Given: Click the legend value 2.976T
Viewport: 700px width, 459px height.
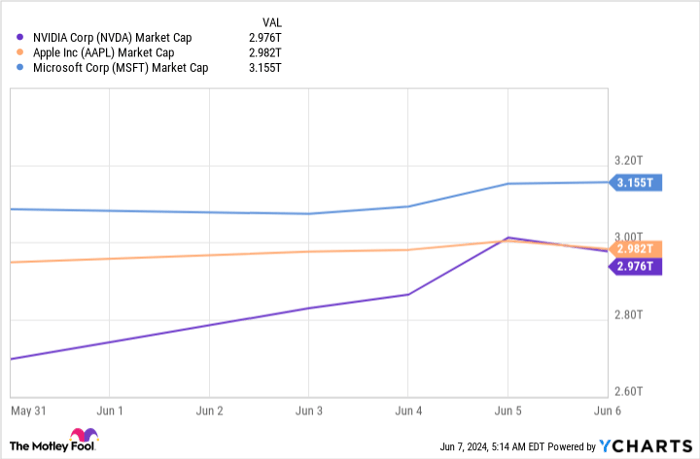Looking at the screenshot, I should pos(265,38).
